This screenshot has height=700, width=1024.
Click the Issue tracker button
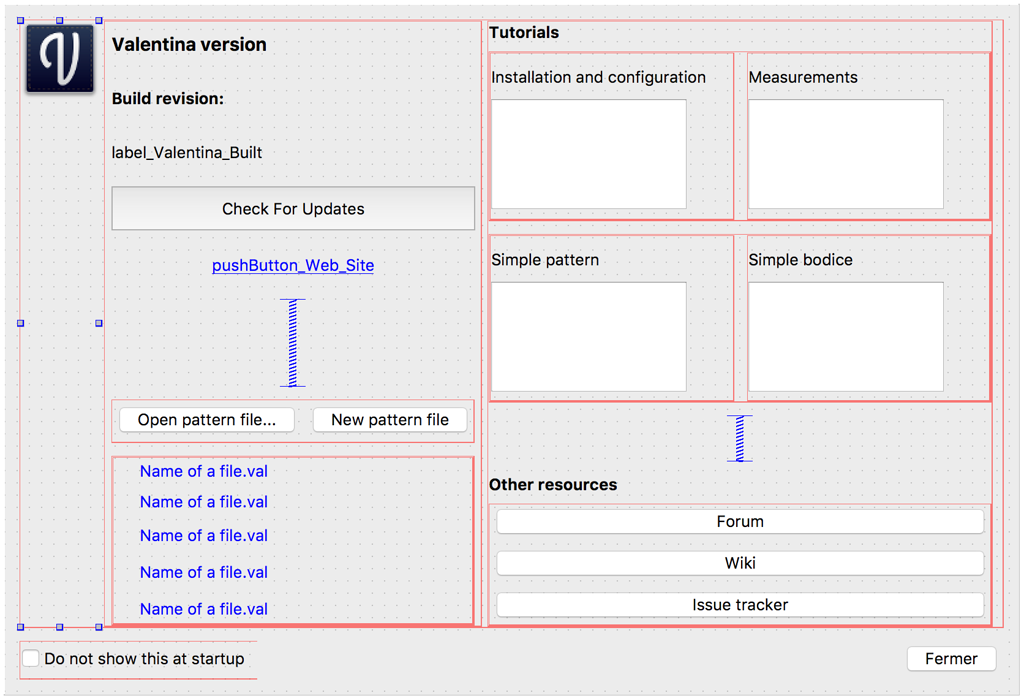point(740,604)
